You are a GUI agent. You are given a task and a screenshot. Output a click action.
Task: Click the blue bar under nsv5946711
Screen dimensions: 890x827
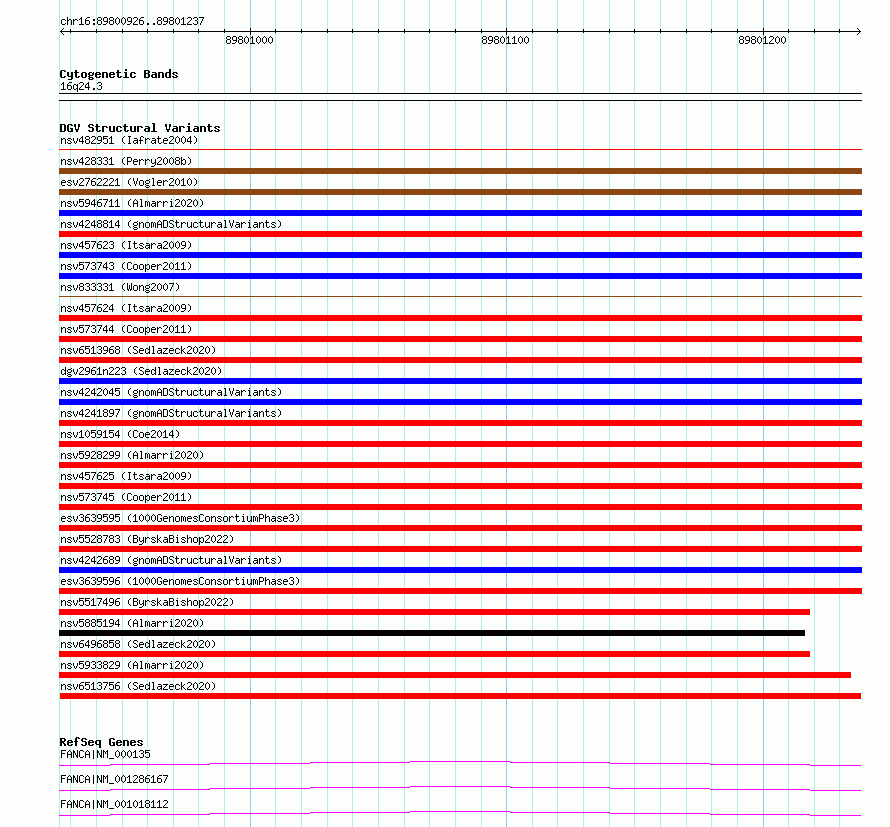460,213
